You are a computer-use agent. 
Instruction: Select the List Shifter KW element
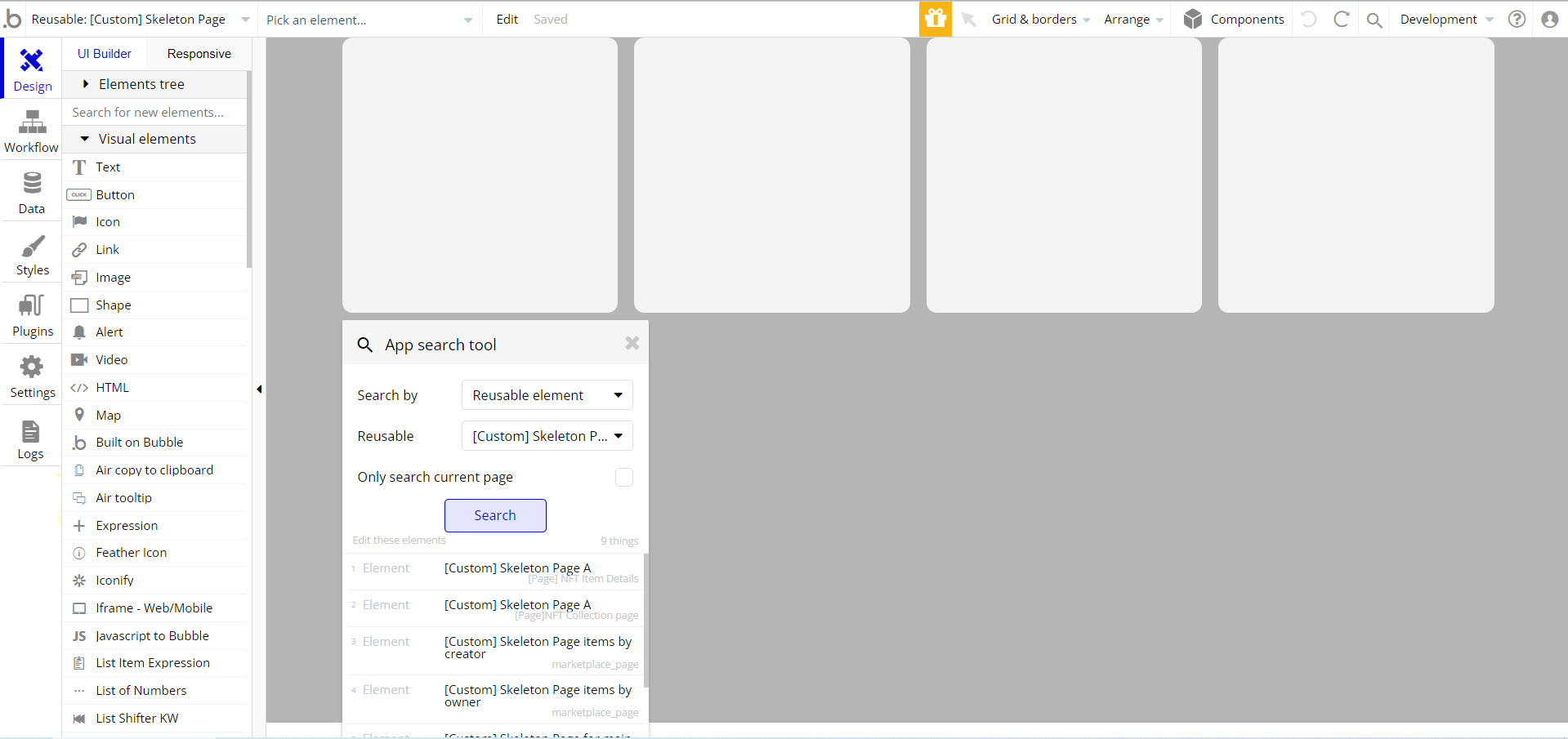154,719
